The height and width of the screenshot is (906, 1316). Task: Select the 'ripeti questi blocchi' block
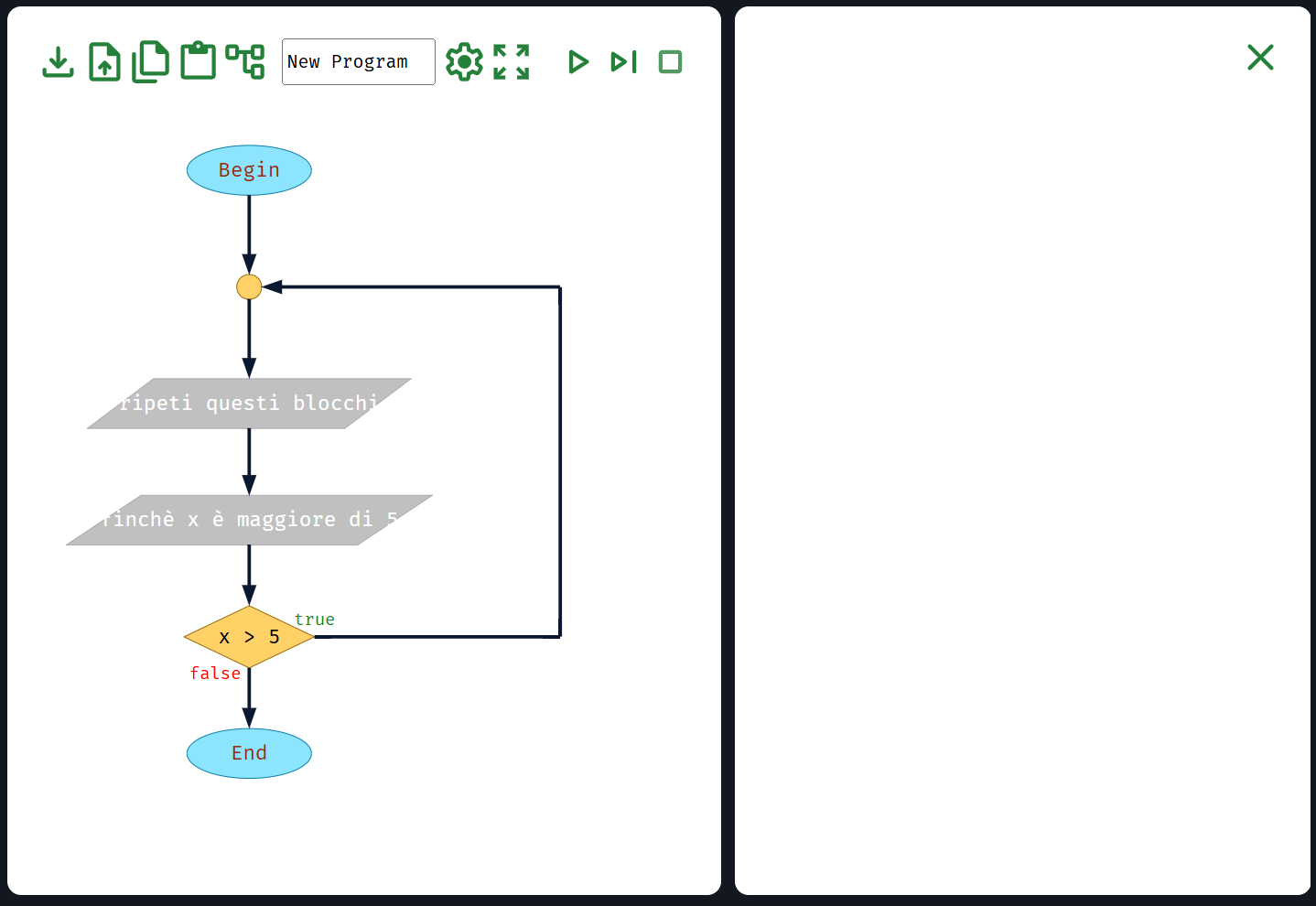pyautogui.click(x=249, y=404)
